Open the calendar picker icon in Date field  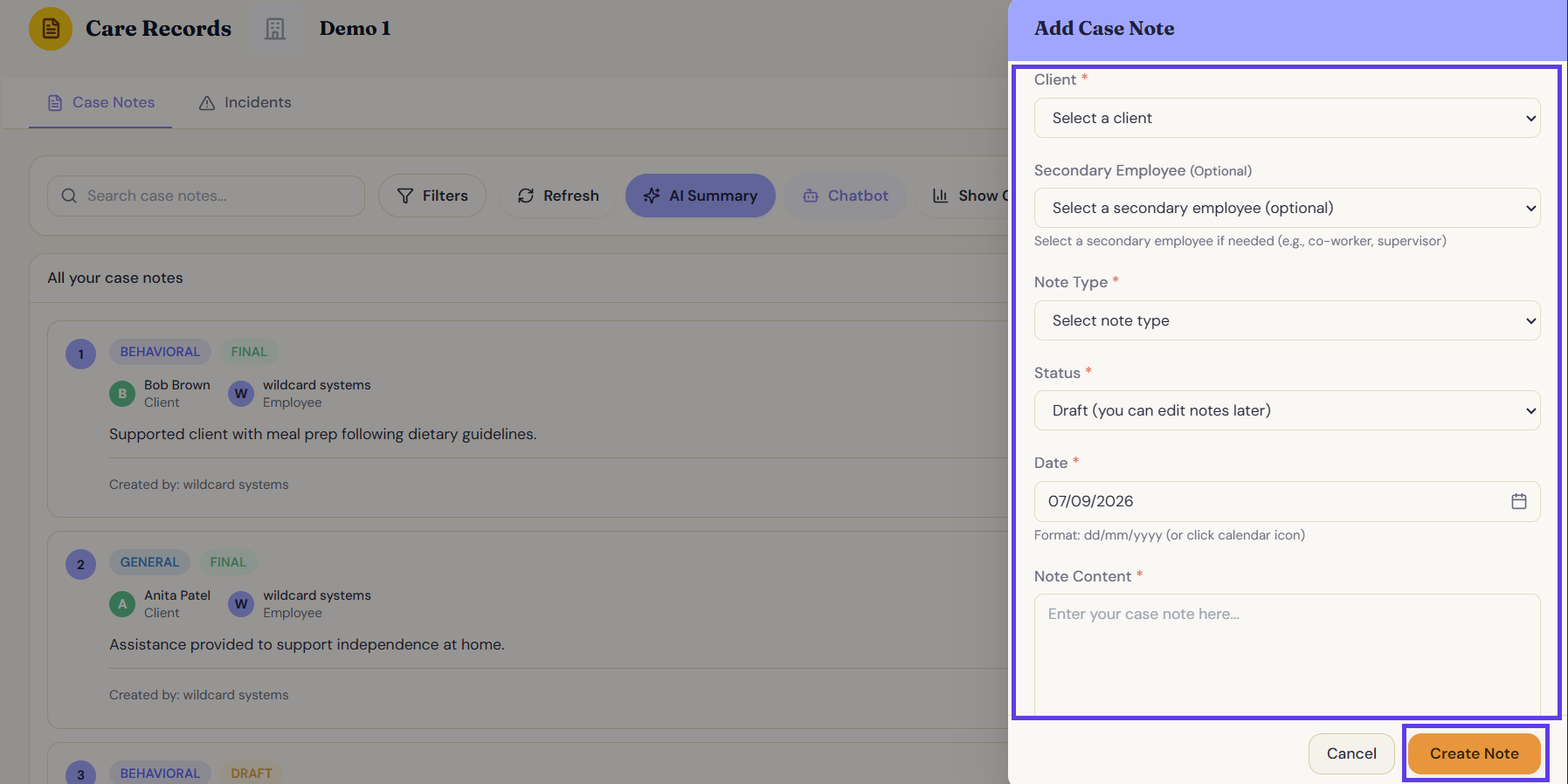(x=1519, y=501)
